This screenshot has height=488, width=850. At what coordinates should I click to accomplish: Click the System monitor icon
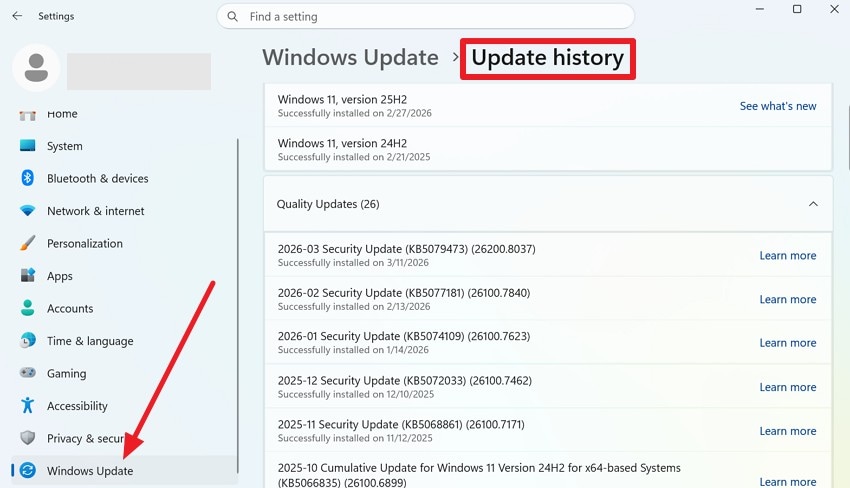coord(28,145)
